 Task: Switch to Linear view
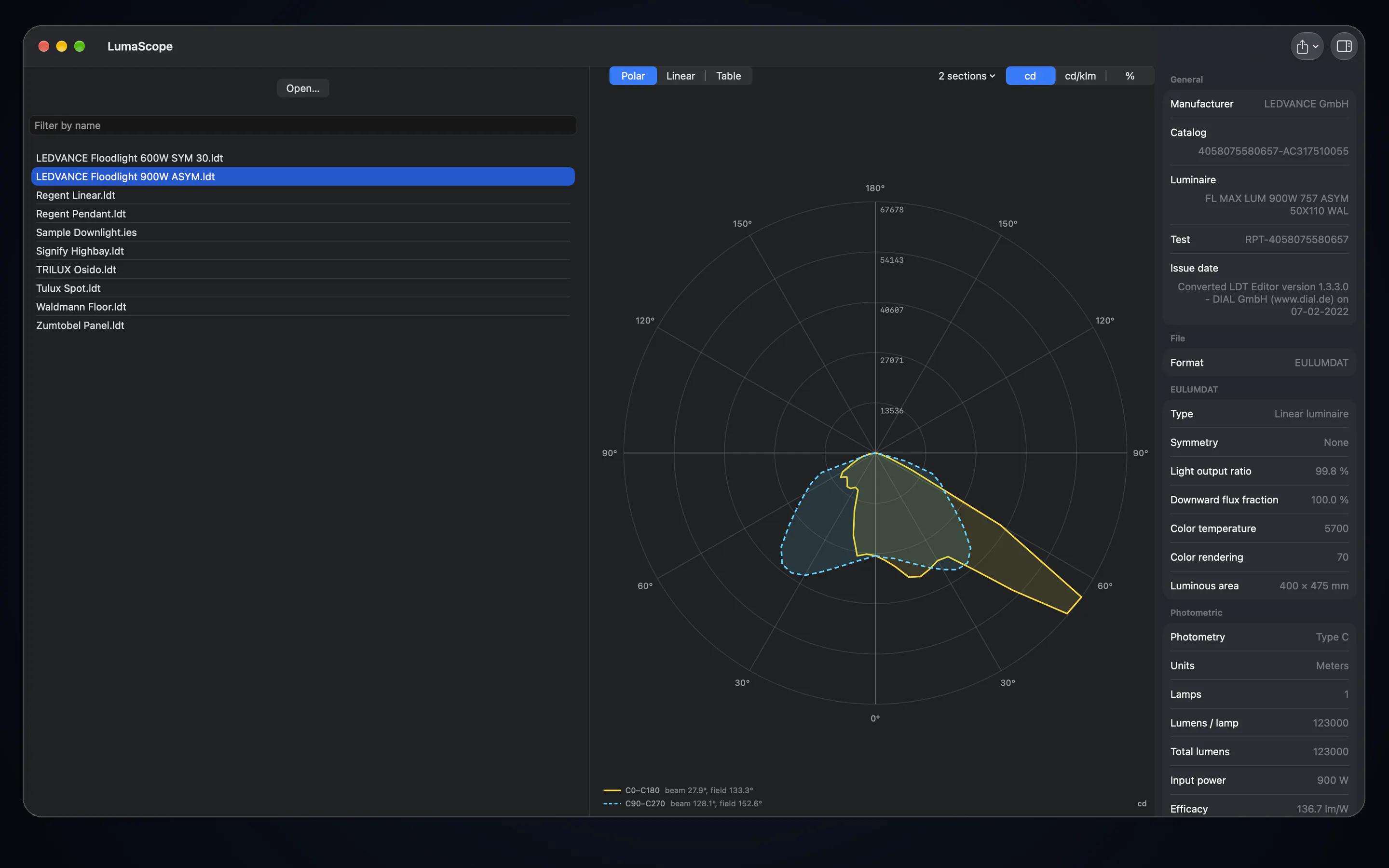click(x=681, y=76)
